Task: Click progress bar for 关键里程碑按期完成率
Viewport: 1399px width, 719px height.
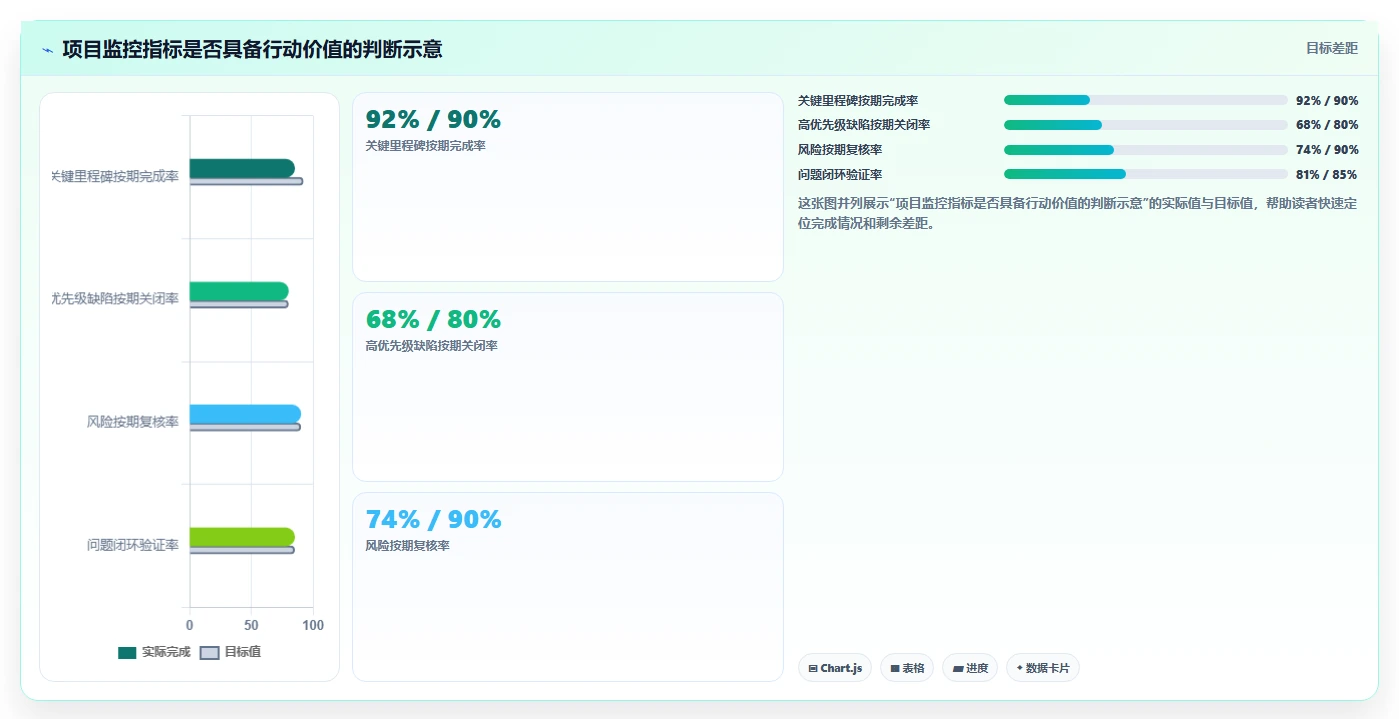Action: [1146, 100]
